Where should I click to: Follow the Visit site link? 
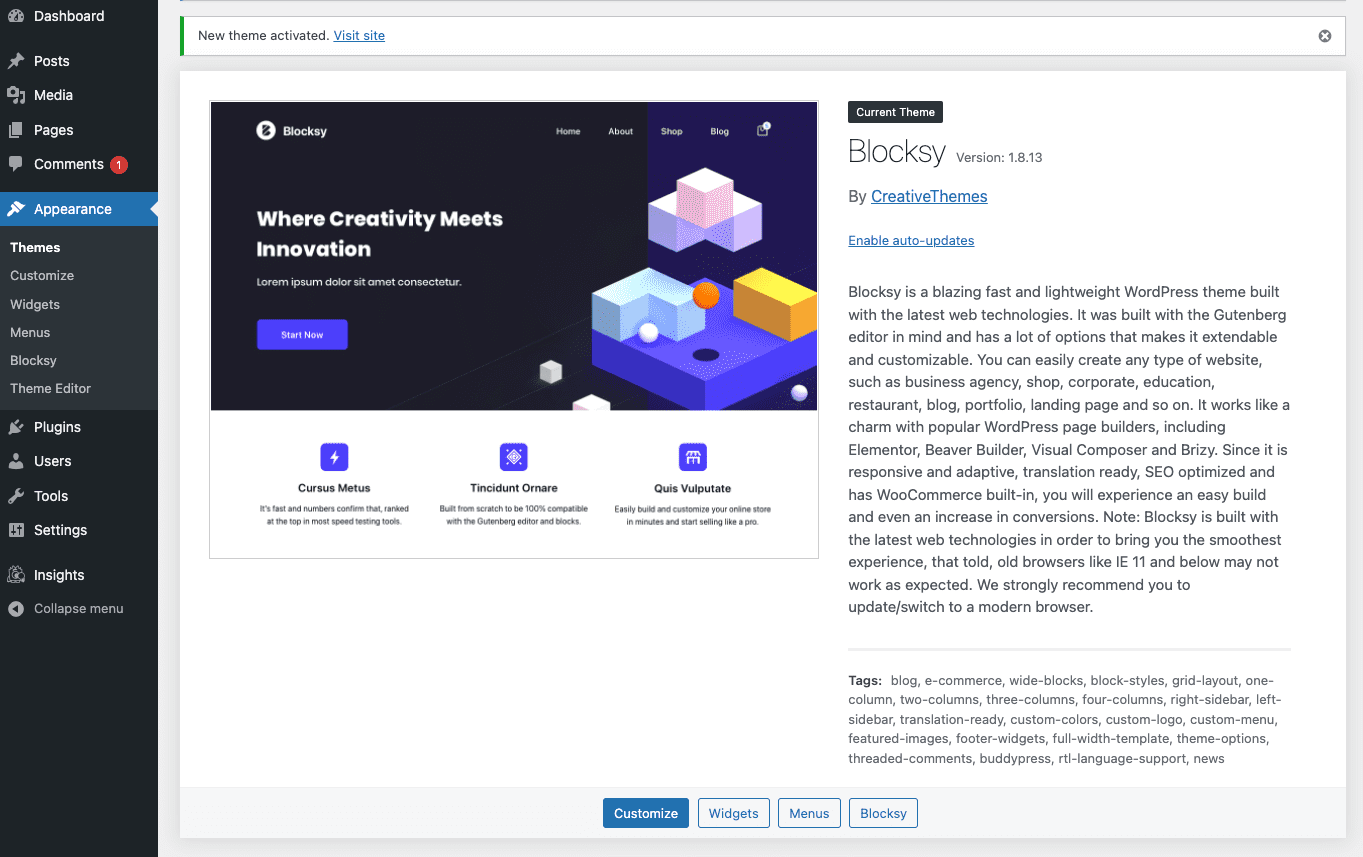(359, 35)
